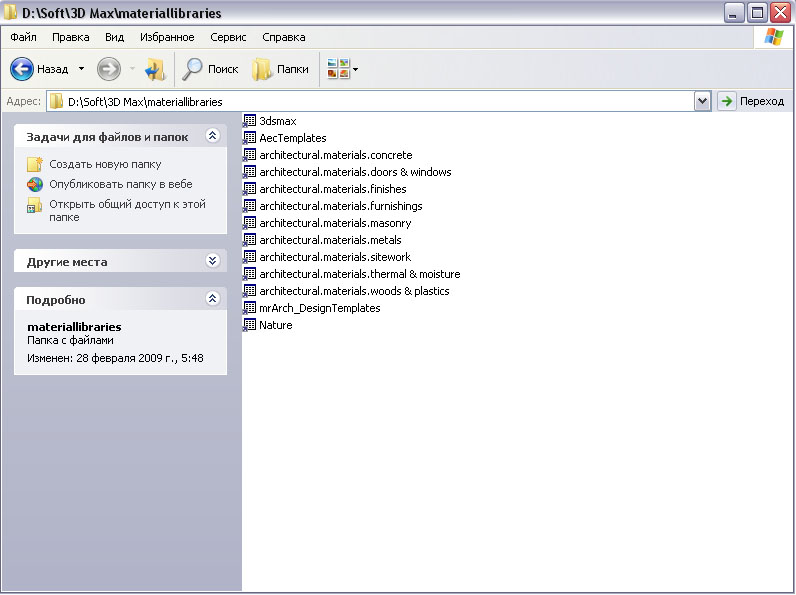Click the Назад button label
Image resolution: width=796 pixels, height=595 pixels.
52,69
